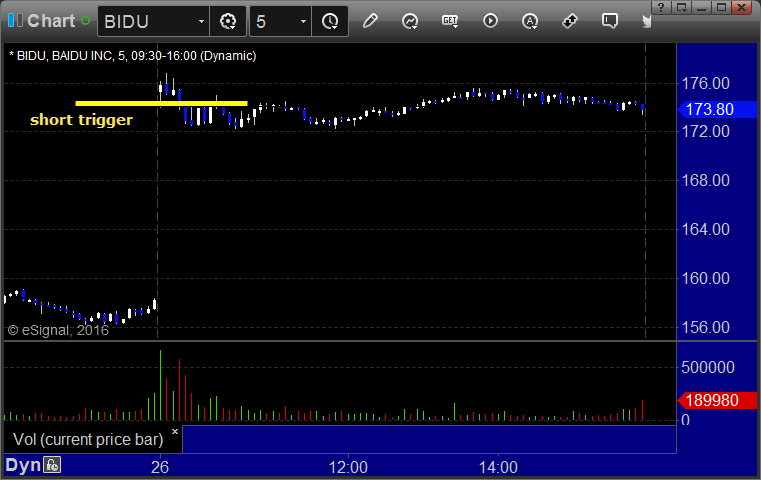
Task: Click the green symbol link circle
Action: [85, 21]
